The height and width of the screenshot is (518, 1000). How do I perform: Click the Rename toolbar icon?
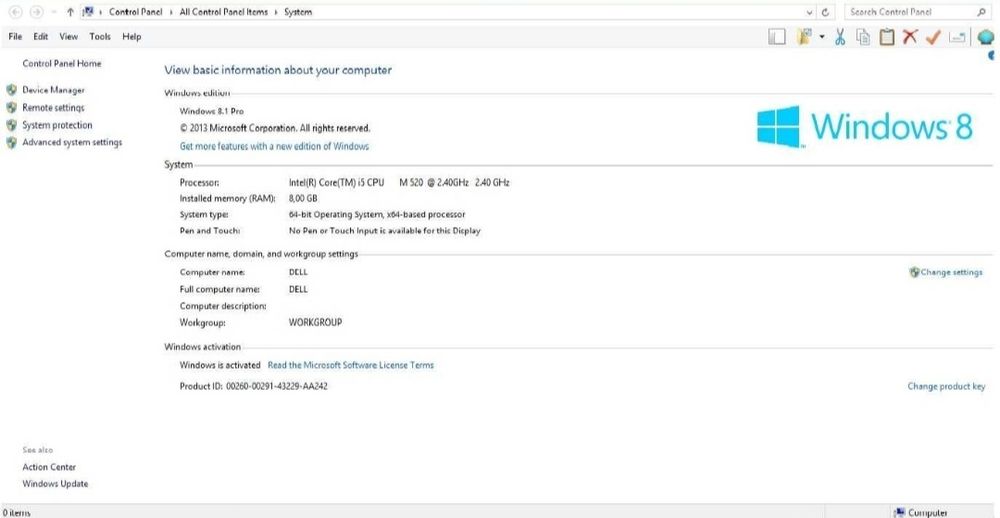pyautogui.click(x=957, y=38)
